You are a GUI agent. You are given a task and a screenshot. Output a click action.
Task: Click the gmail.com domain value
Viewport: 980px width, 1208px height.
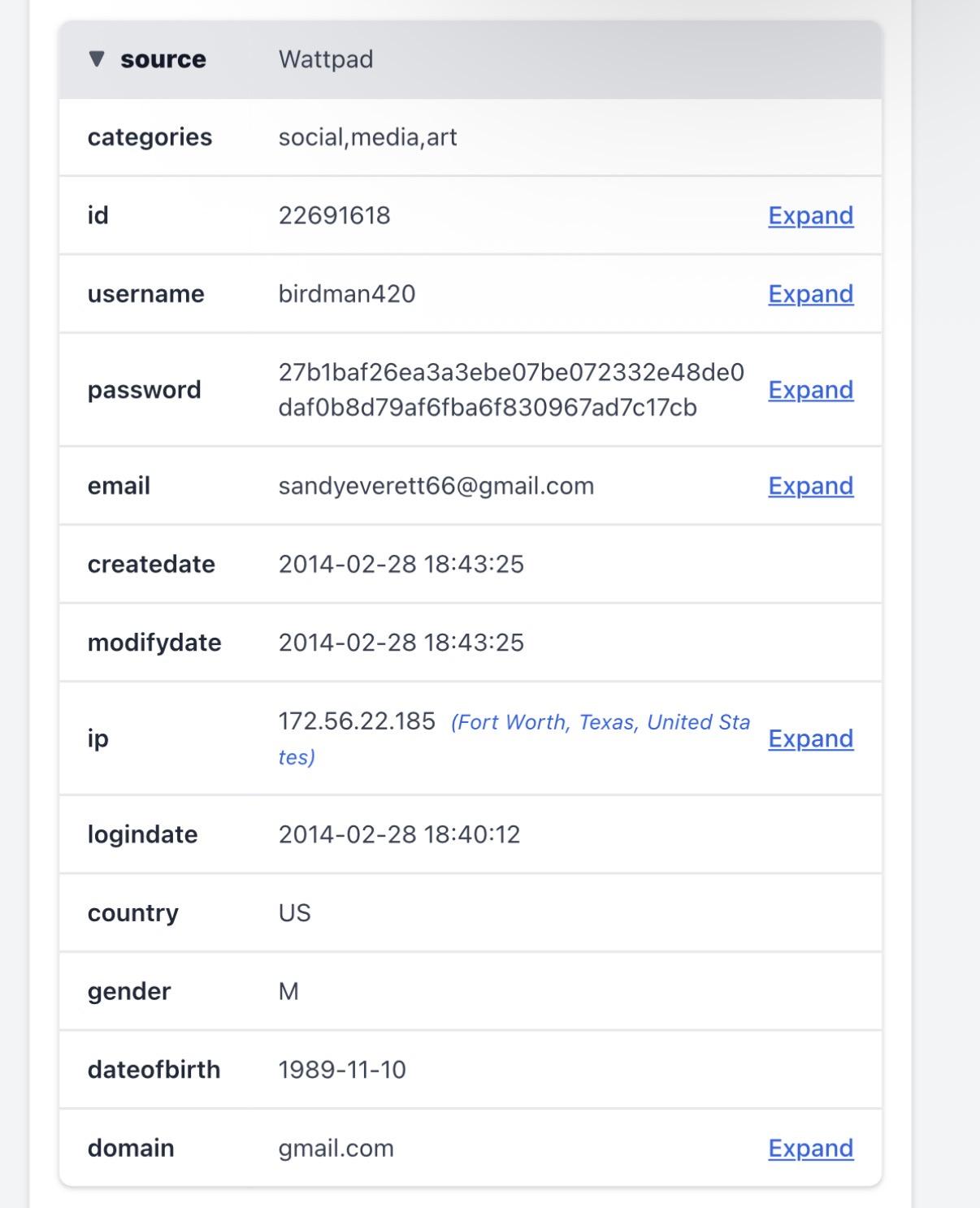coord(336,1148)
